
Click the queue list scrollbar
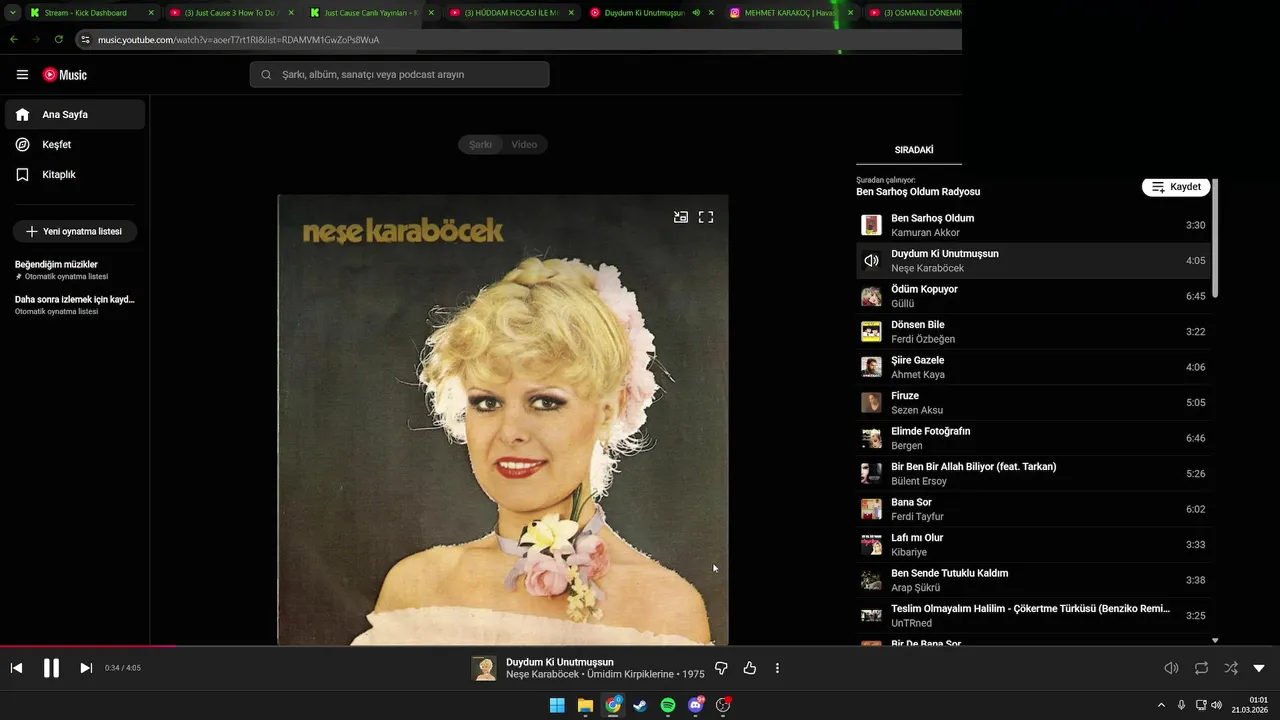(x=1215, y=238)
